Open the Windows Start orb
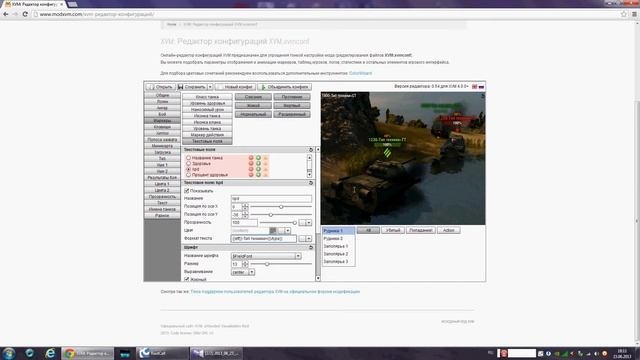 tap(9, 353)
